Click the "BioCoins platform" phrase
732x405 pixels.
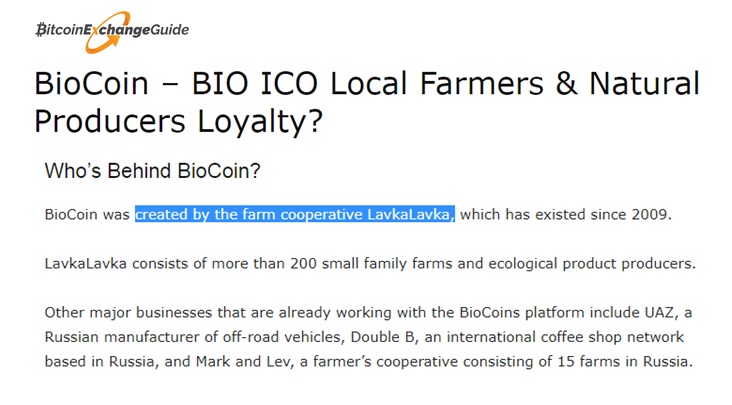click(x=522, y=313)
